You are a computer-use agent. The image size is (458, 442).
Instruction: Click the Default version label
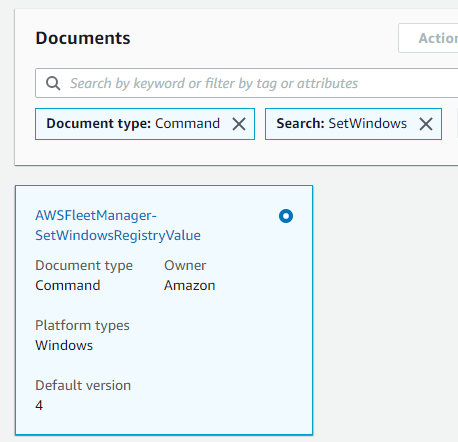click(83, 385)
